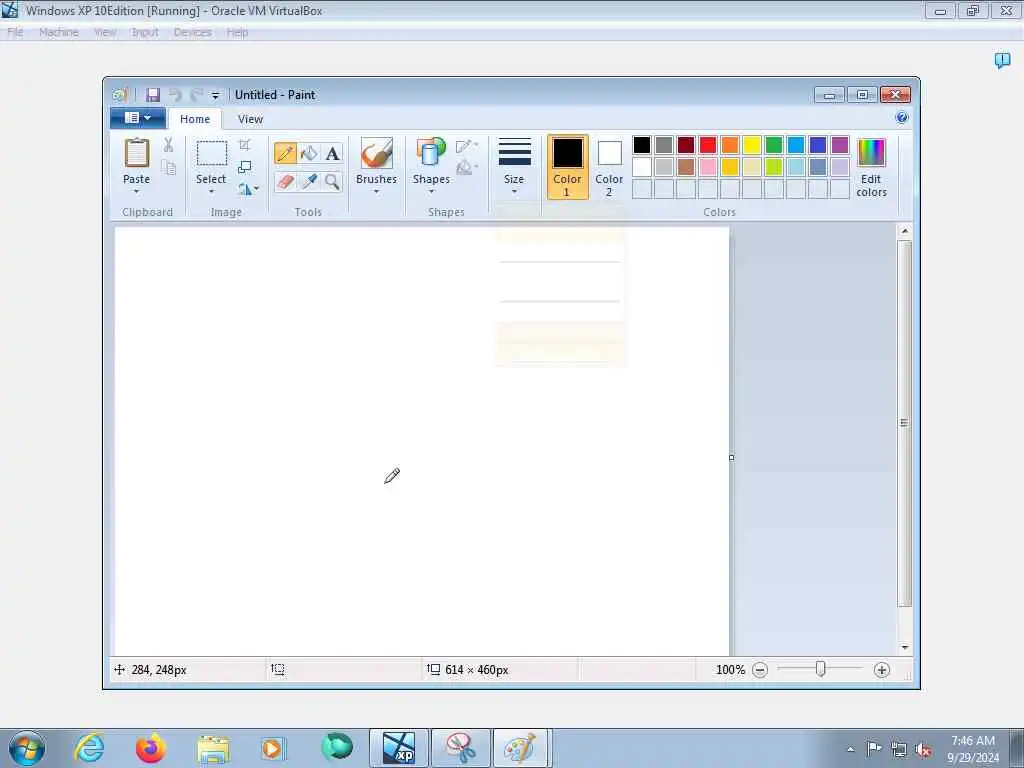Pick the purple color swatch
This screenshot has width=1024, height=768.
tap(840, 145)
